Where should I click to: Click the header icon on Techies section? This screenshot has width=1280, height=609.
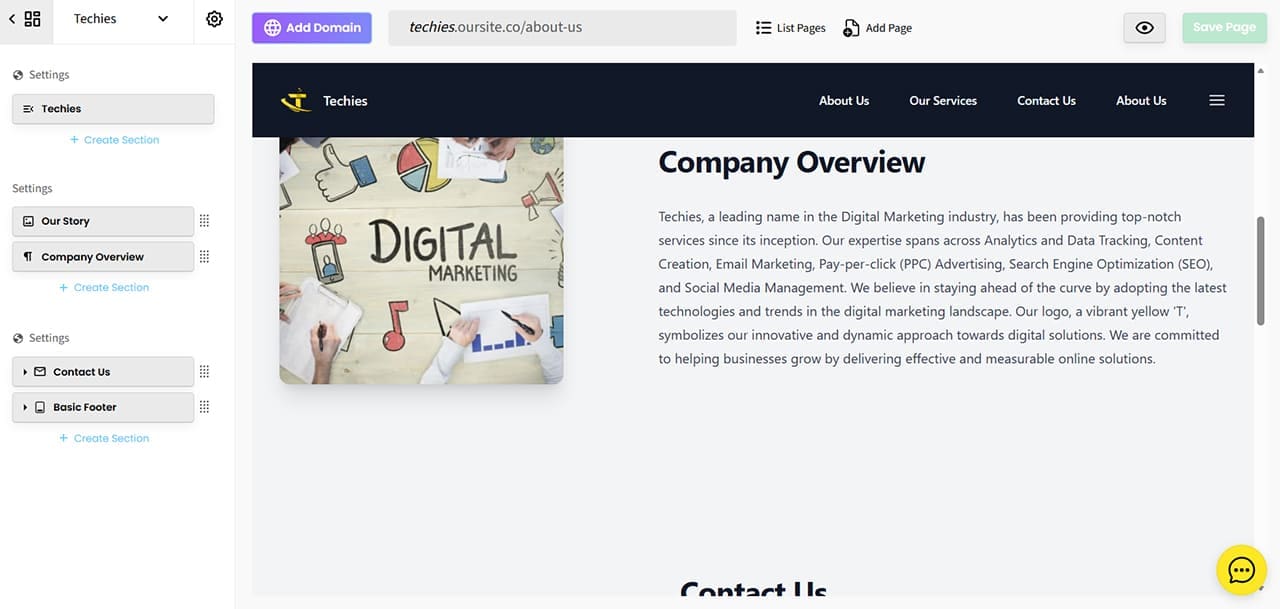(28, 109)
